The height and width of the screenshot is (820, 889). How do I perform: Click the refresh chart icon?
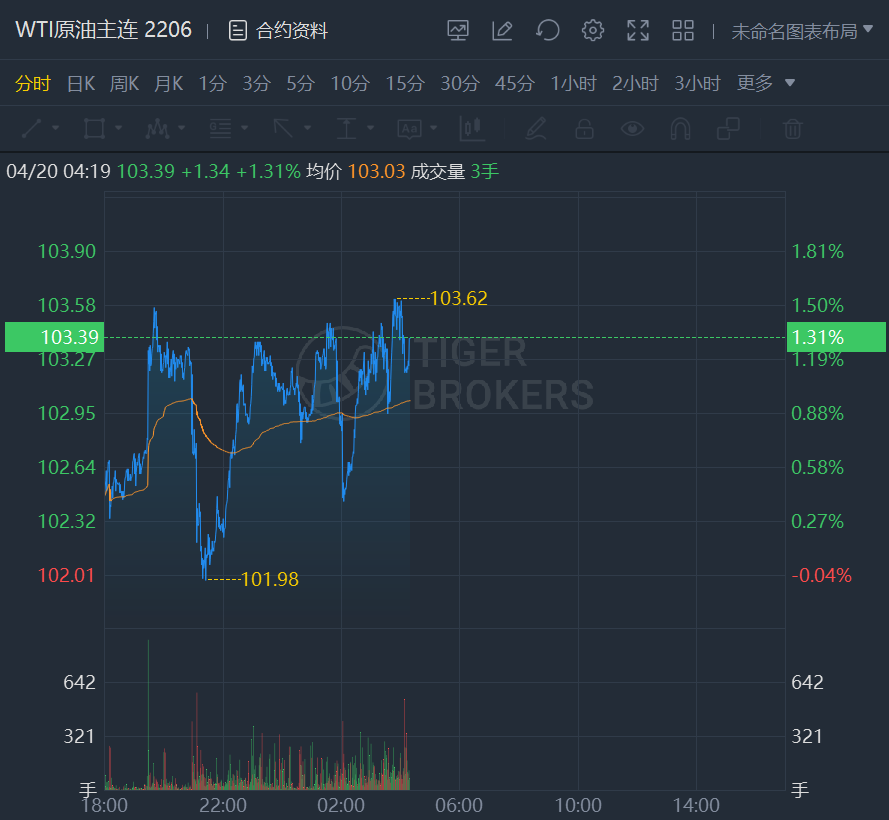[547, 31]
